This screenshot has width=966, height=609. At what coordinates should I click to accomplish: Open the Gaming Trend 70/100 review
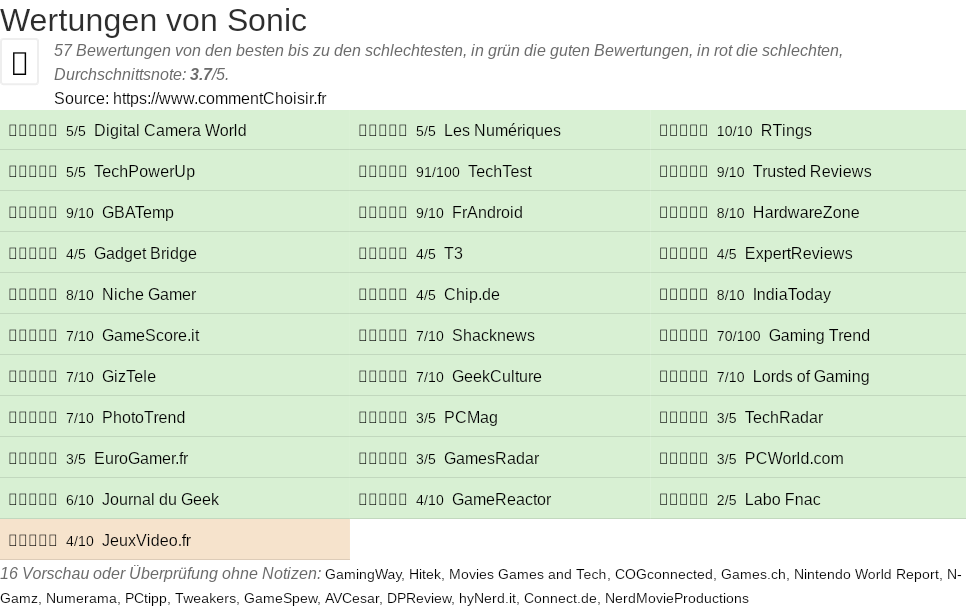pyautogui.click(x=819, y=336)
